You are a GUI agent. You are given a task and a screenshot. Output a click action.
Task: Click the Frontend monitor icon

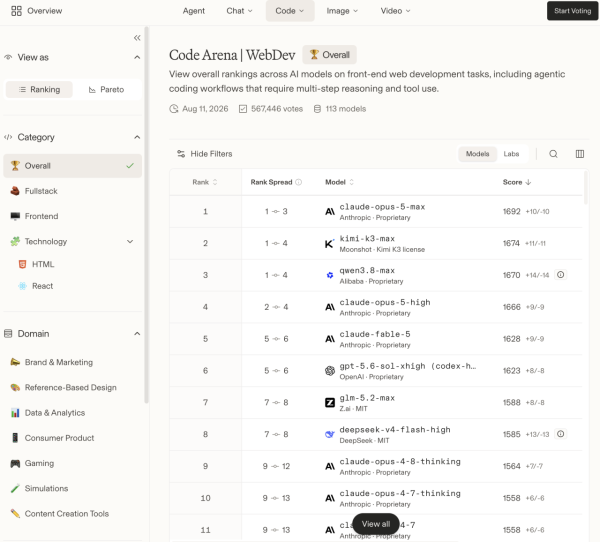coord(15,216)
